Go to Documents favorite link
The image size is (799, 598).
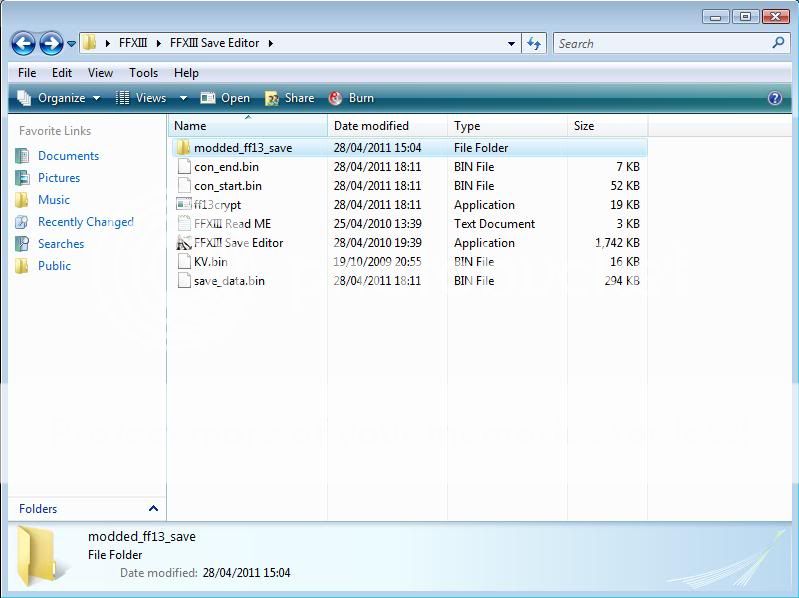(68, 156)
